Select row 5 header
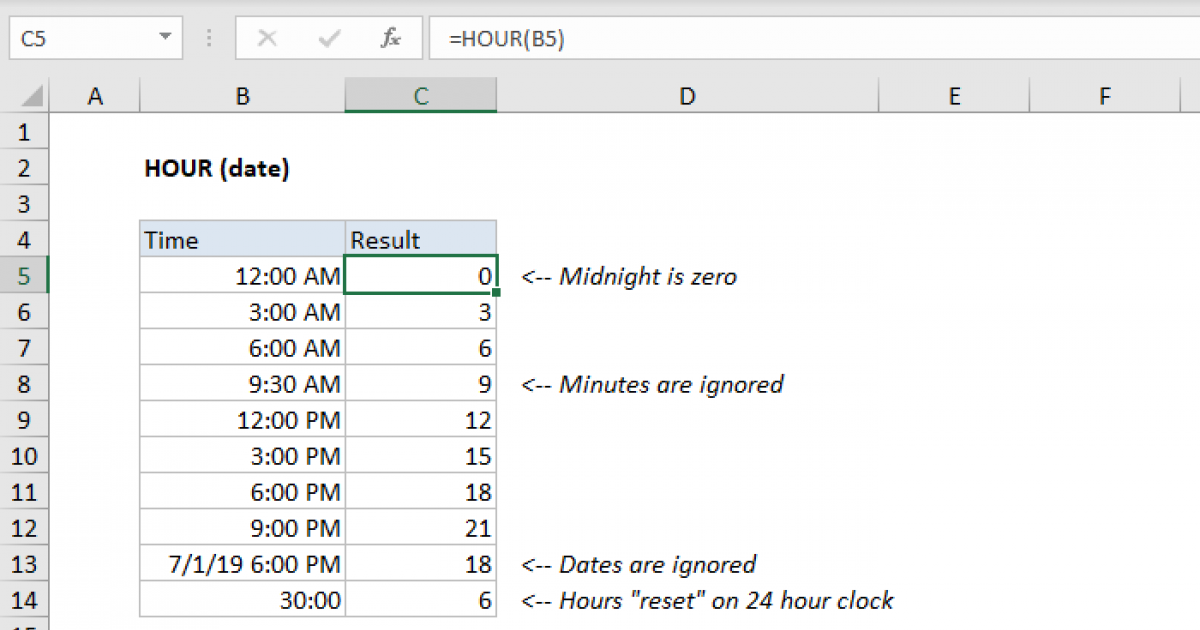The image size is (1200, 630). click(25, 275)
